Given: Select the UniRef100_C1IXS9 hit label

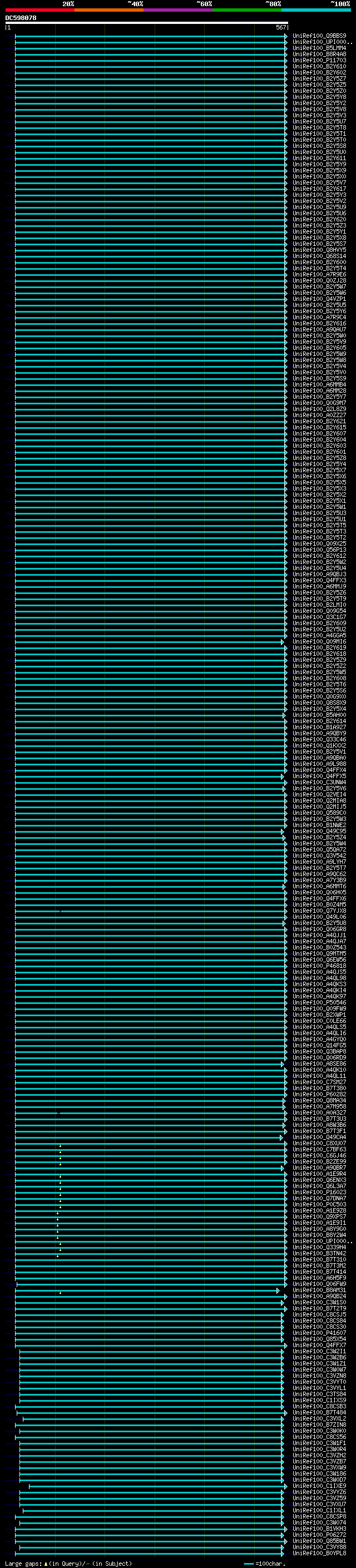Looking at the screenshot, I should (319, 1400).
